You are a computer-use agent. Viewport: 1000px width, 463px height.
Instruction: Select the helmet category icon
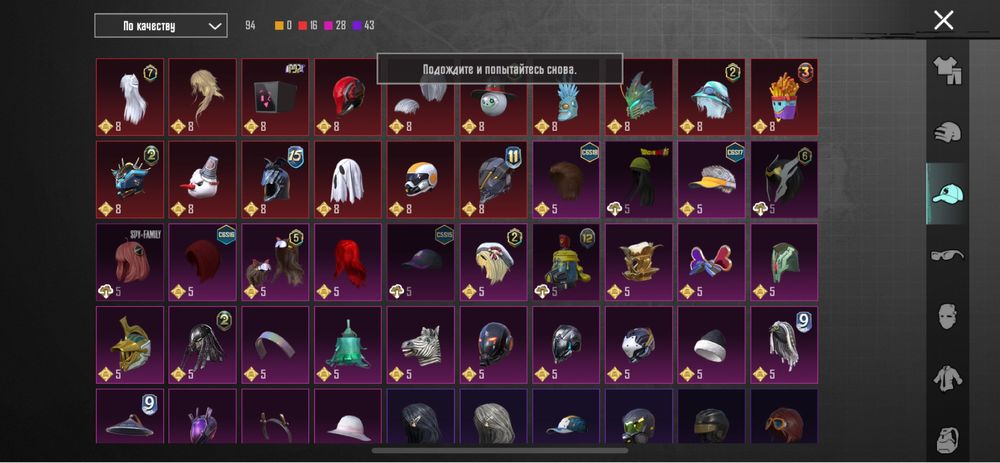(x=947, y=133)
